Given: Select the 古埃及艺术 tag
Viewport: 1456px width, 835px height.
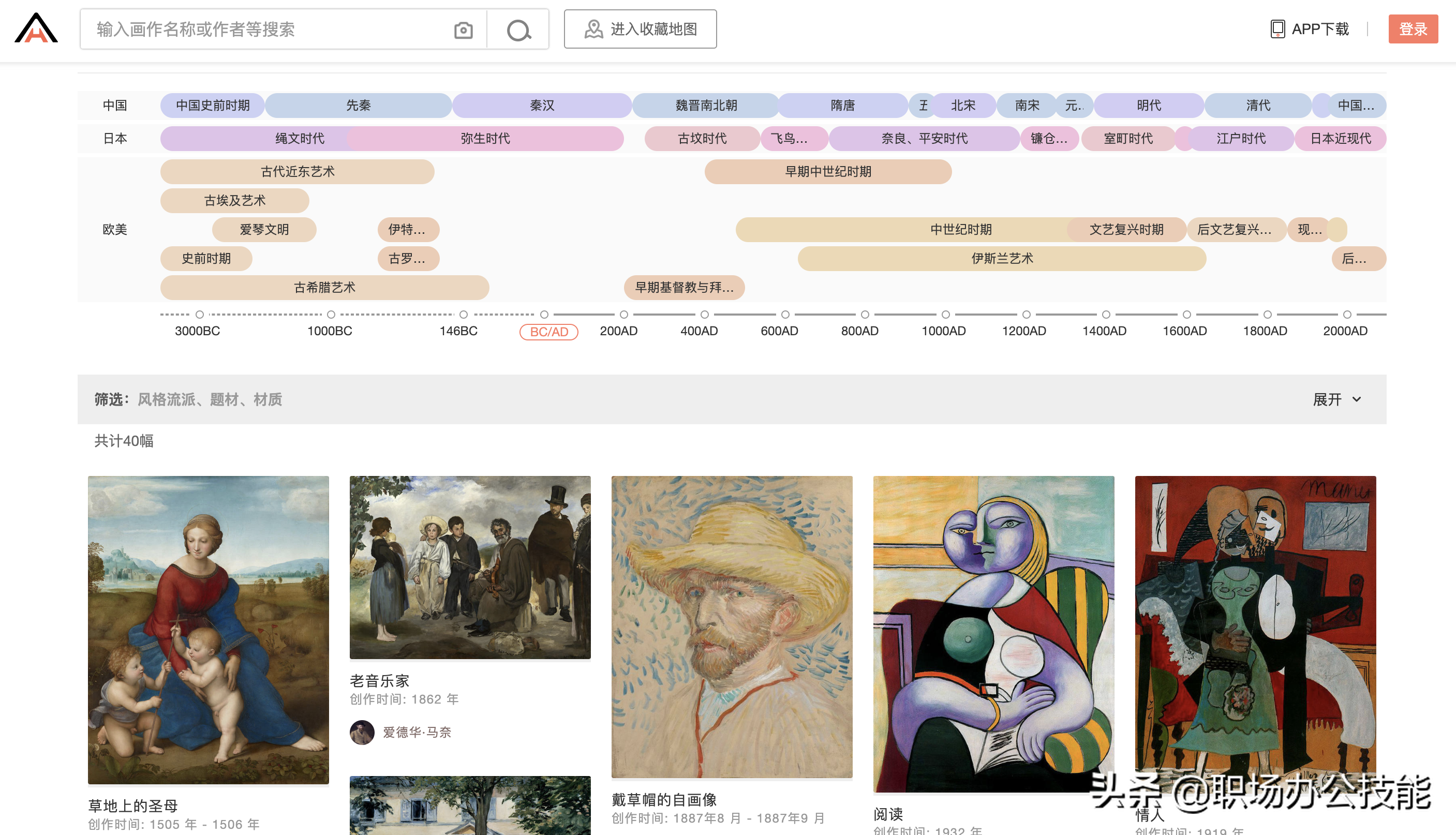Looking at the screenshot, I should (x=234, y=201).
